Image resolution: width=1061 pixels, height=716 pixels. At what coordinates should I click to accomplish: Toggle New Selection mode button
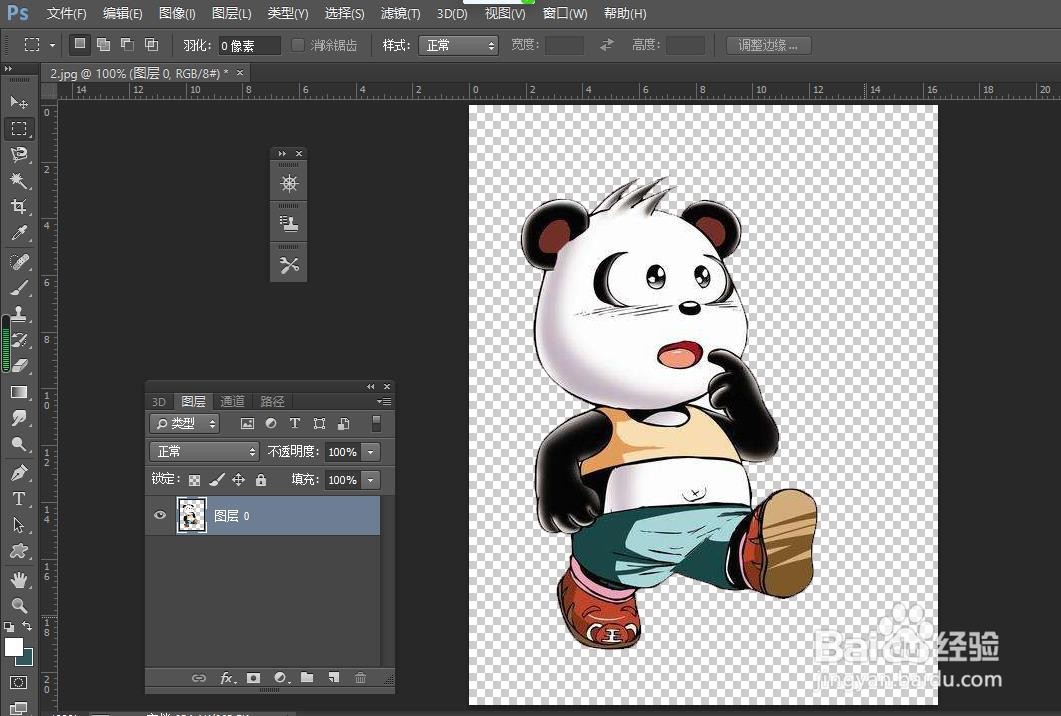[80, 44]
